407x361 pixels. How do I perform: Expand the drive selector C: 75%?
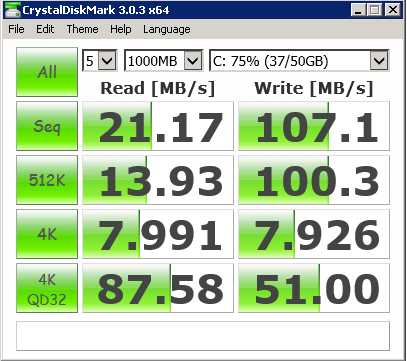[x=299, y=61]
